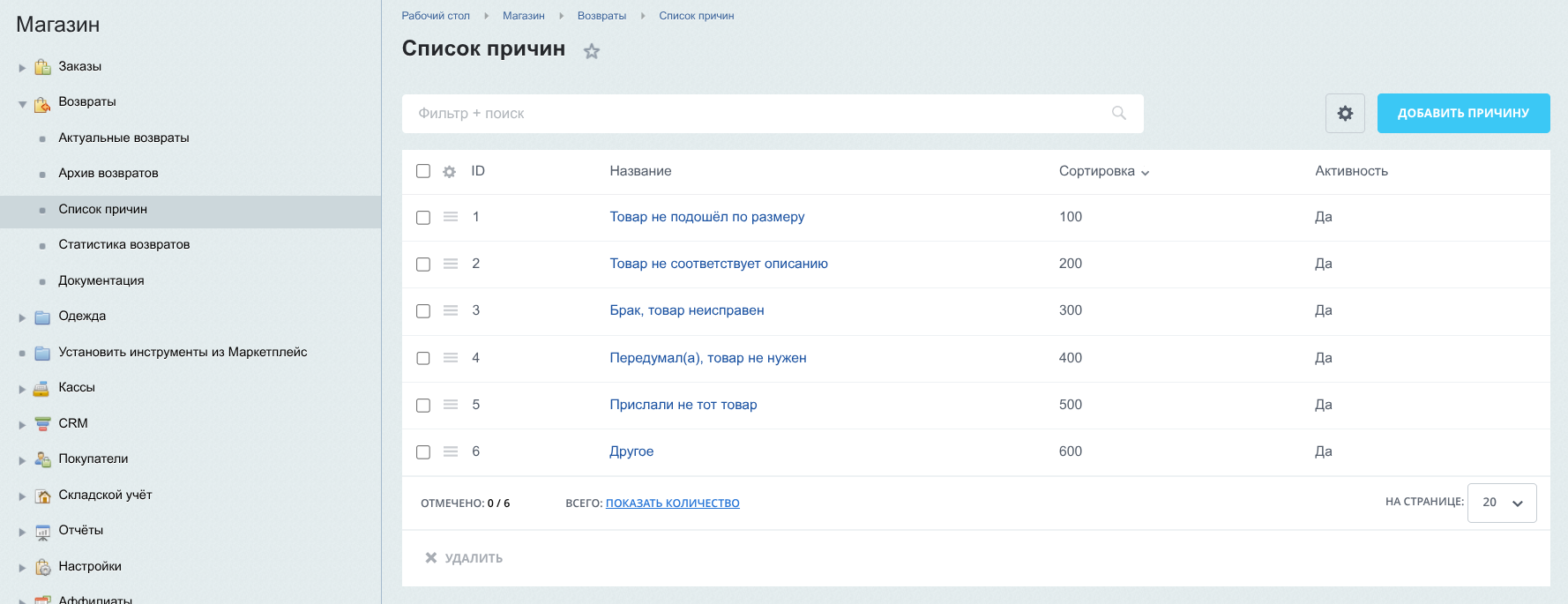Open 'Установить инструменты из Маркетплейс' item
The height and width of the screenshot is (604, 1568).
[x=183, y=352]
